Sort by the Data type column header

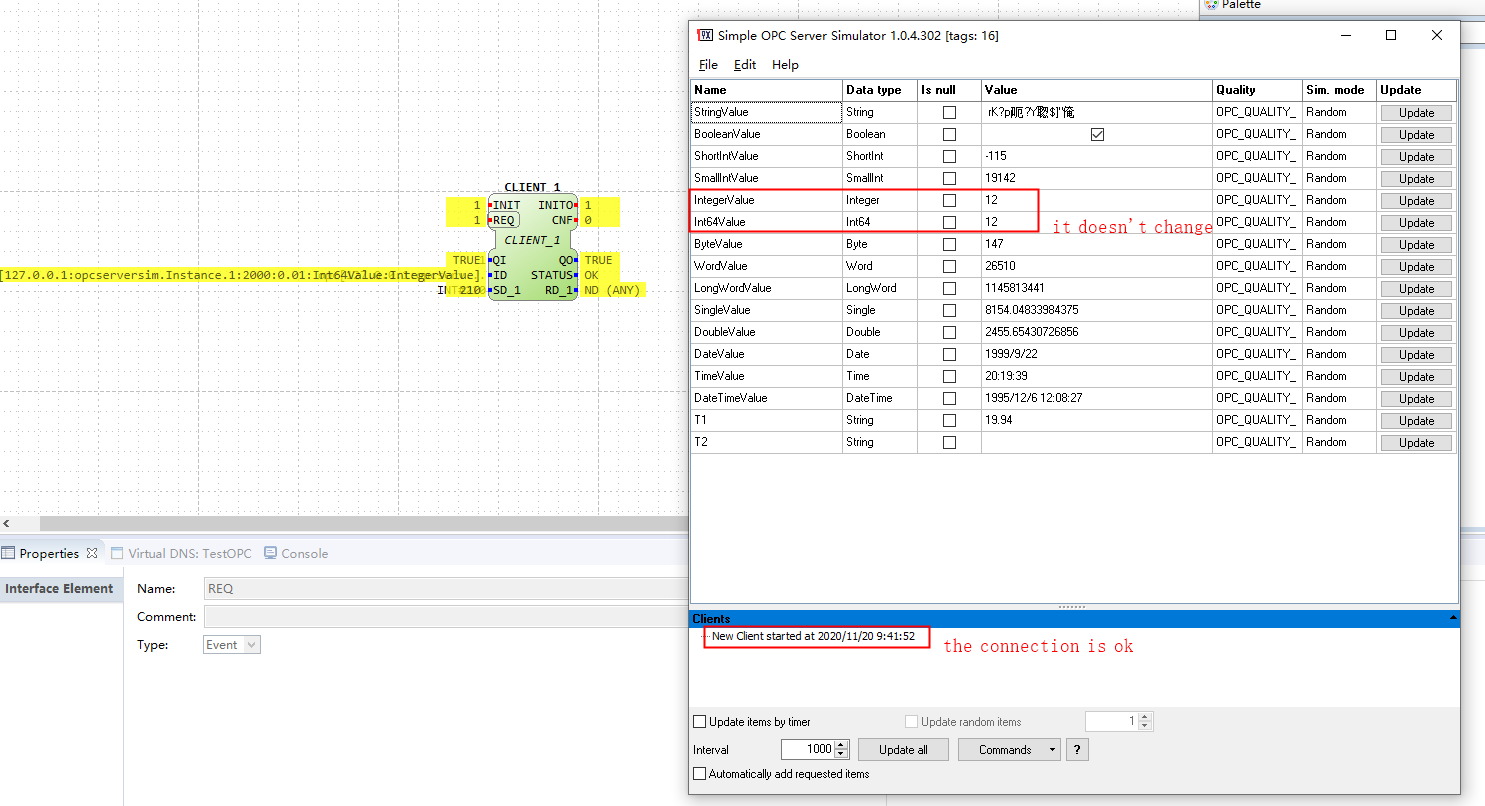coord(880,90)
